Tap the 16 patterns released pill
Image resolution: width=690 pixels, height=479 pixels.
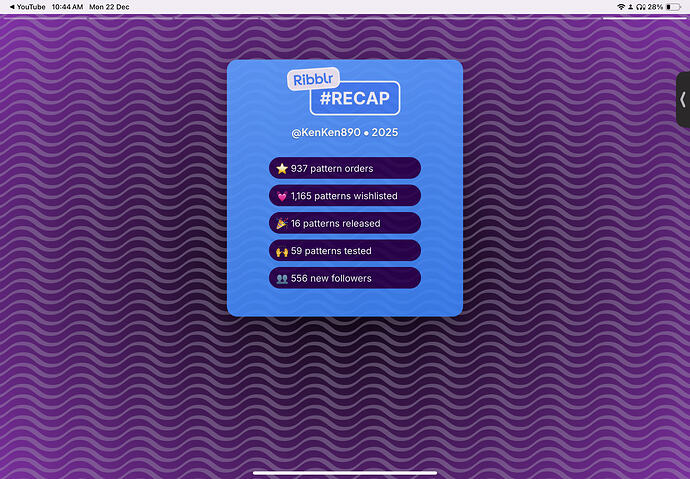(345, 223)
